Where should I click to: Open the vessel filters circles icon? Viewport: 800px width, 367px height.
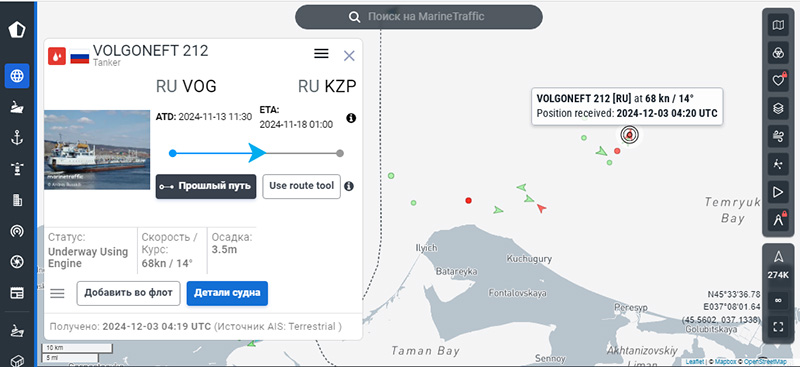pyautogui.click(x=778, y=53)
